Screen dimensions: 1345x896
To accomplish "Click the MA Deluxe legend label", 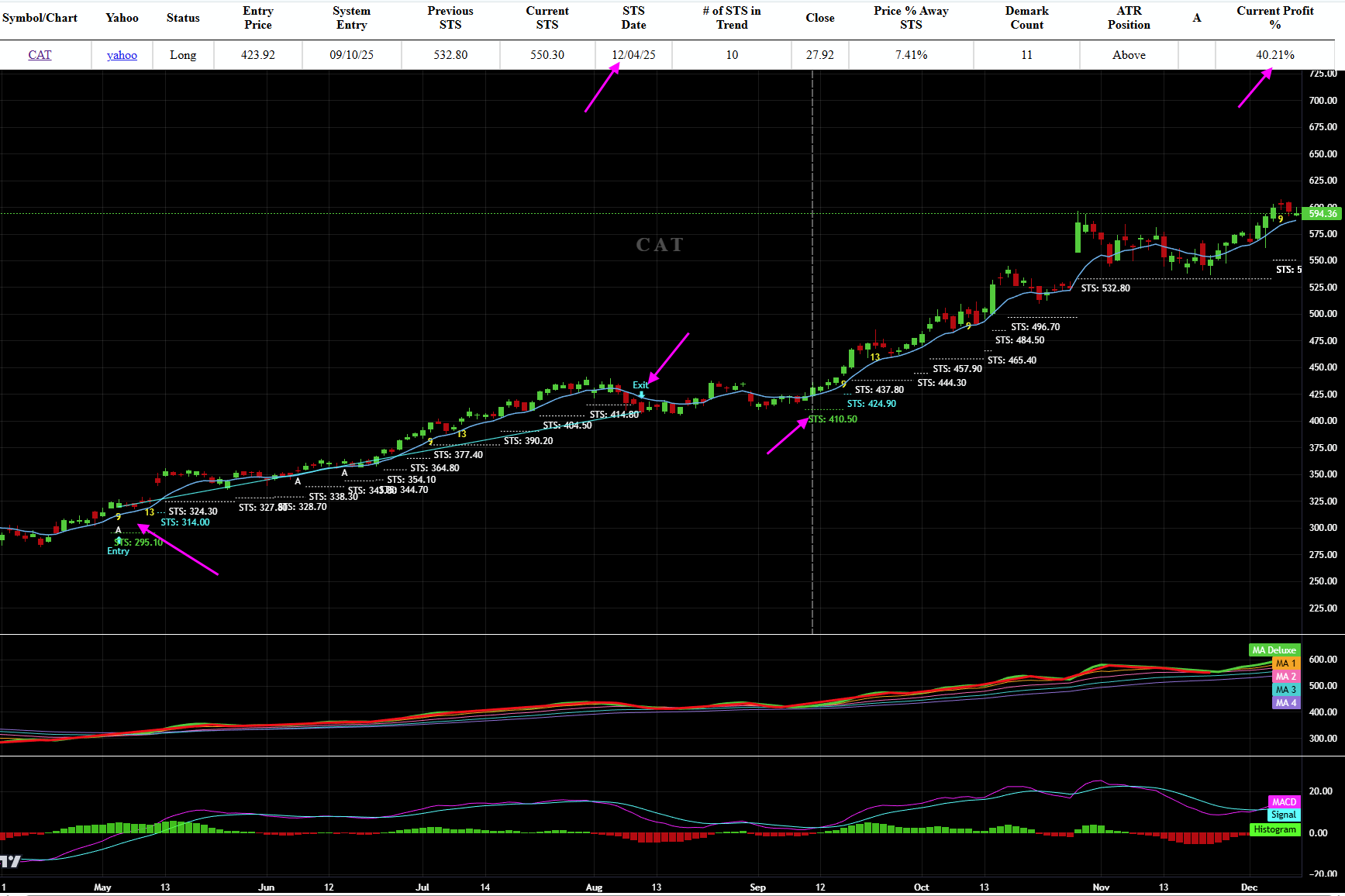I will [1274, 650].
